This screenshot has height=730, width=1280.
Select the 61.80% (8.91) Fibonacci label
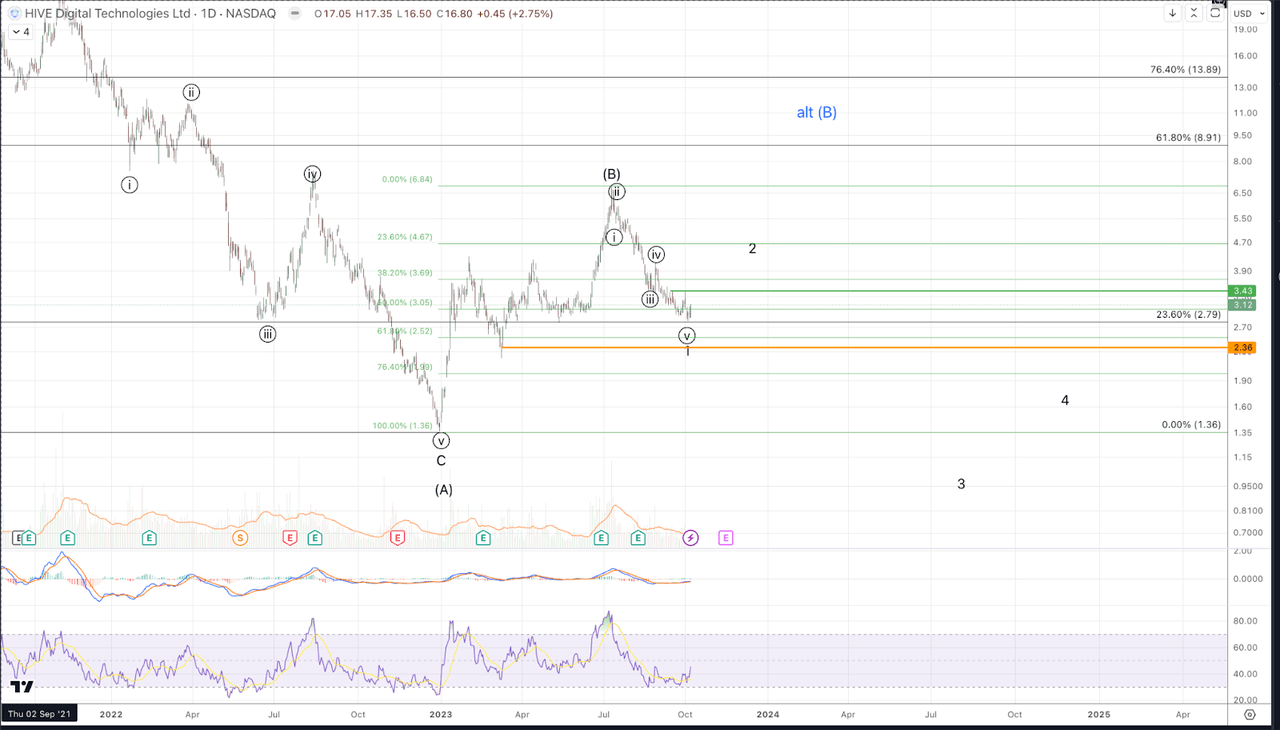click(1189, 138)
